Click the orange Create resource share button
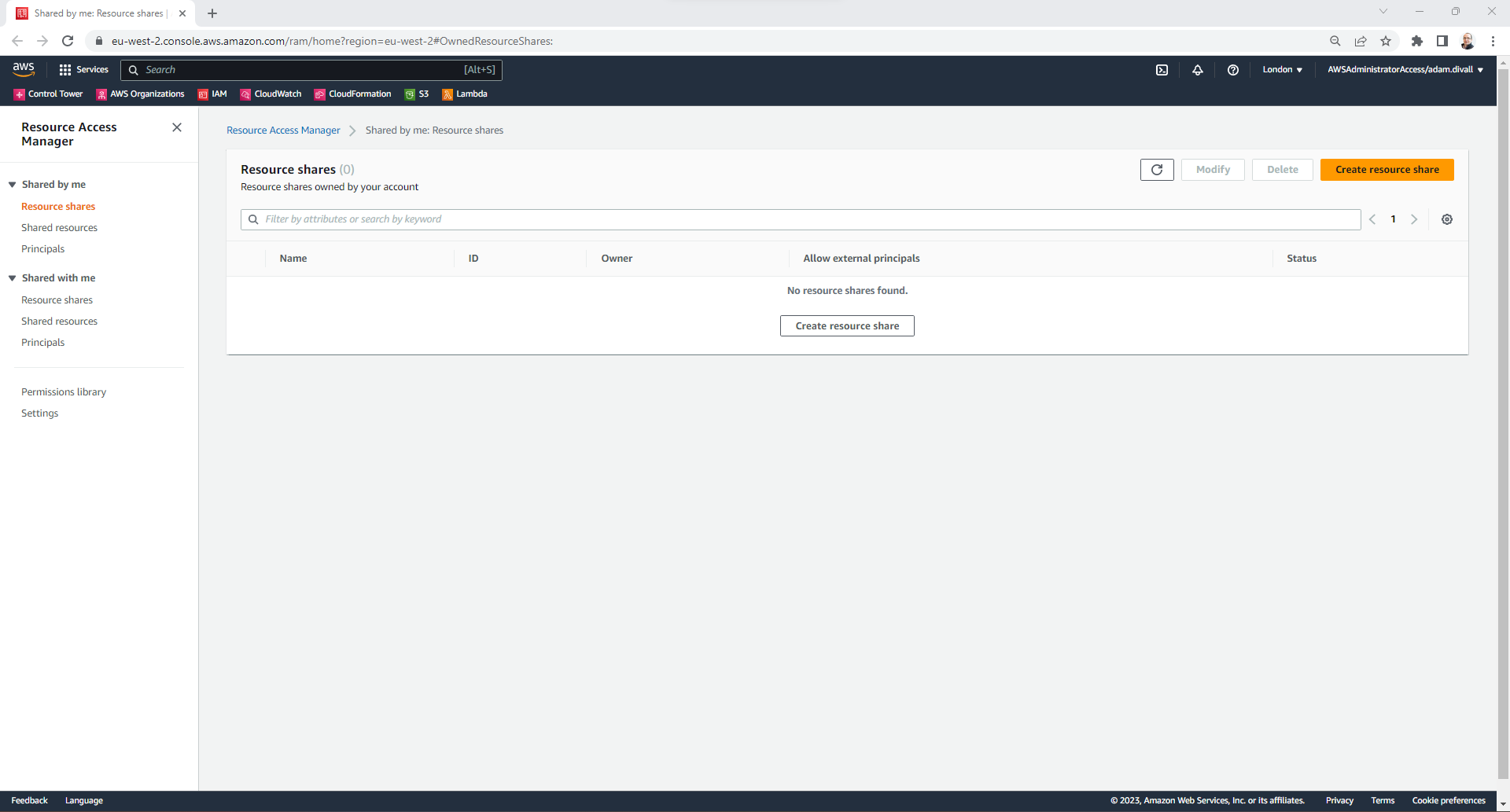Viewport: 1510px width, 812px height. click(x=1387, y=170)
